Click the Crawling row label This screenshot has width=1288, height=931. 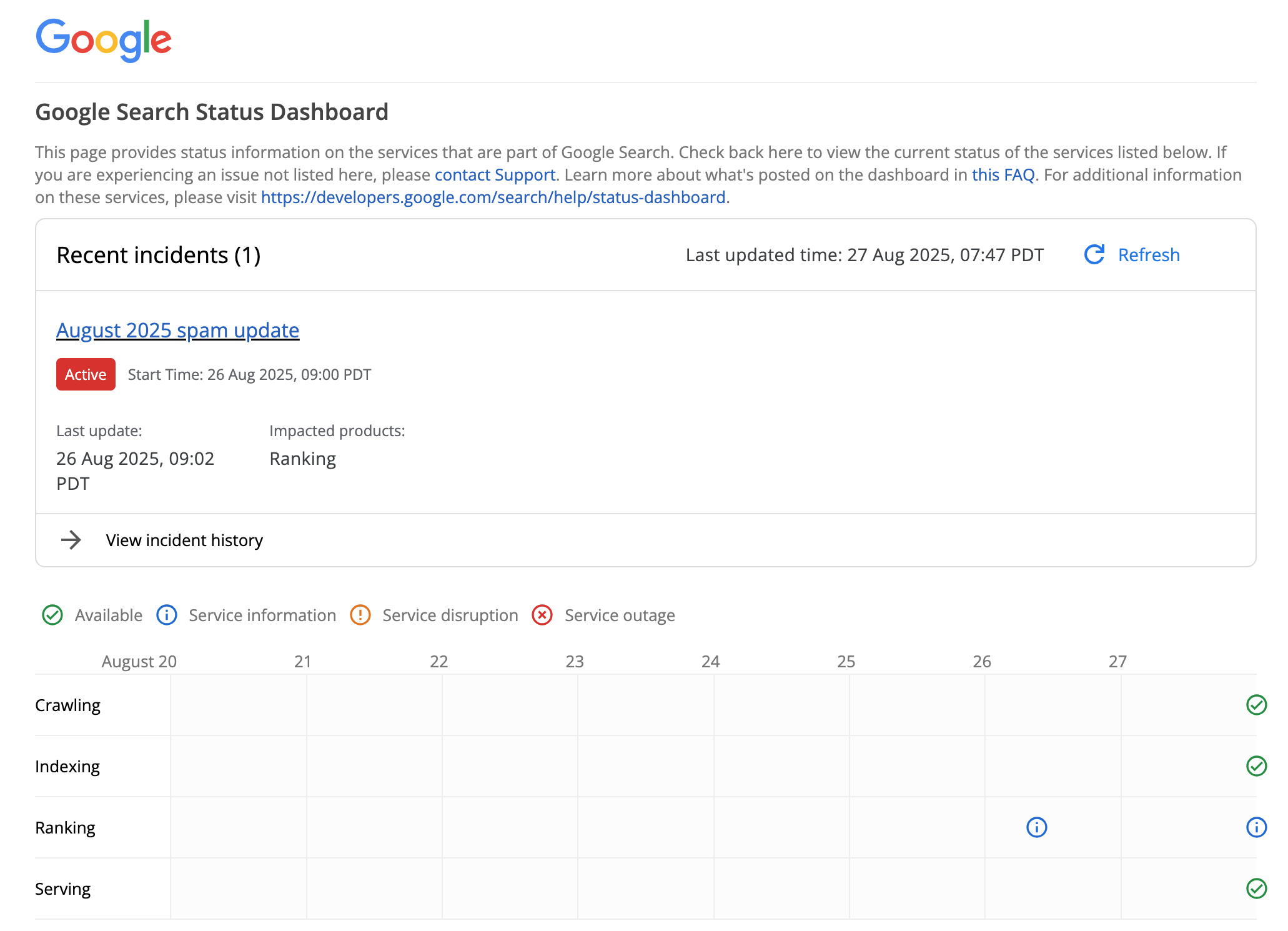tap(67, 705)
